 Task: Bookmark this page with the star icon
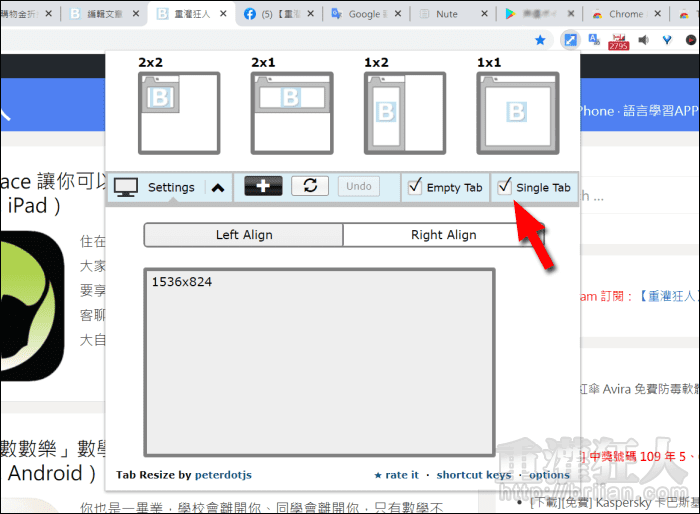click(x=540, y=41)
